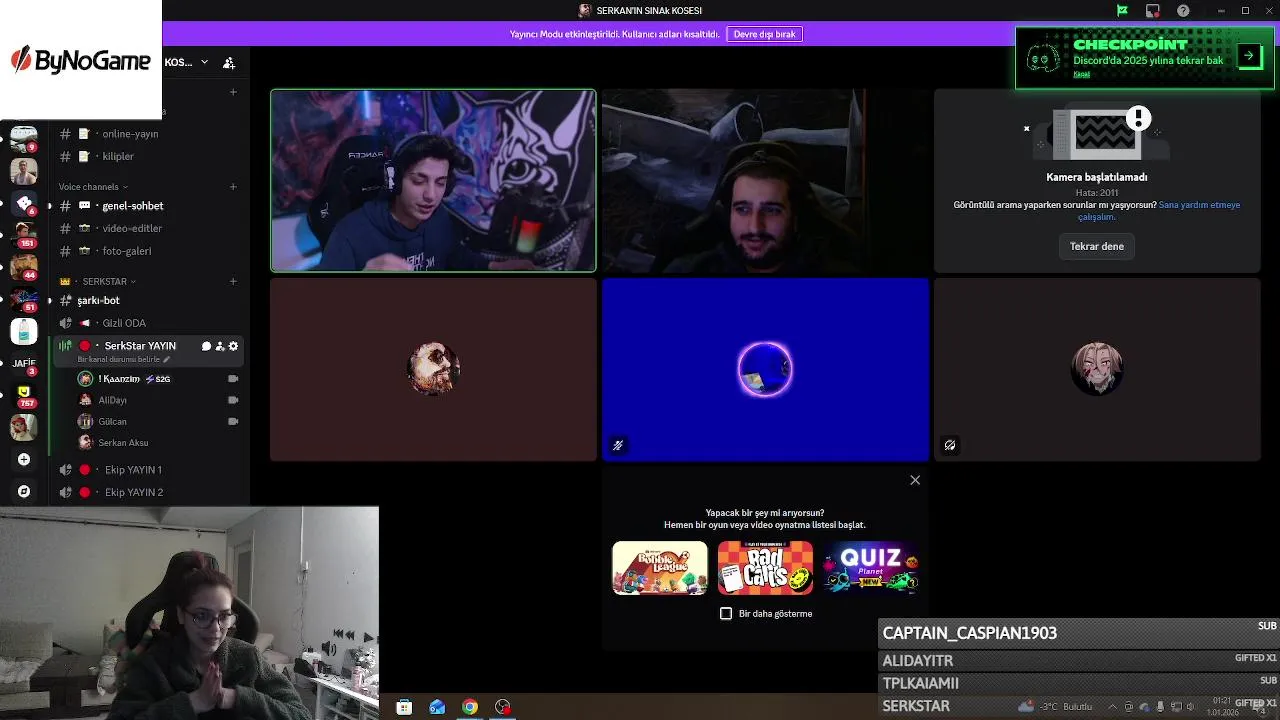This screenshot has width=1280, height=720.
Task: Open the klipler channel
Action: tap(149, 157)
